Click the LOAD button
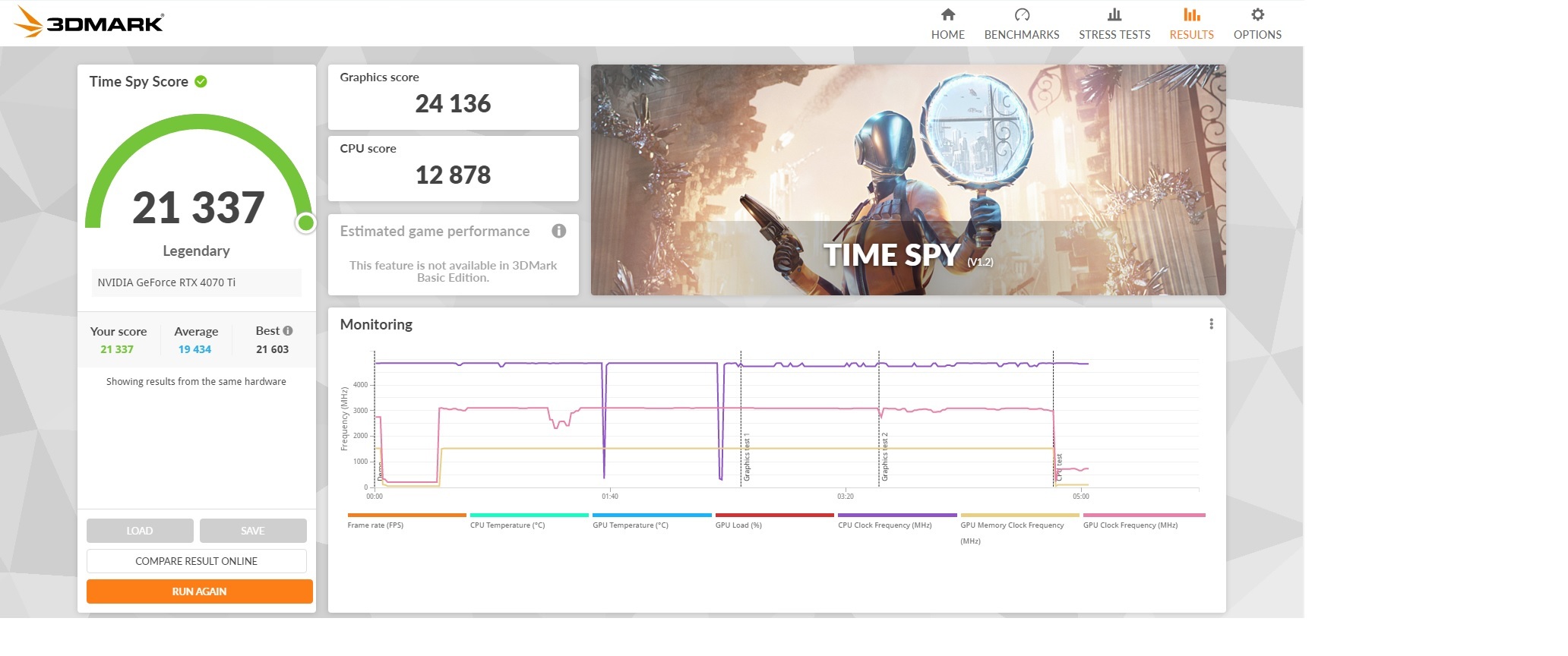 [x=140, y=531]
